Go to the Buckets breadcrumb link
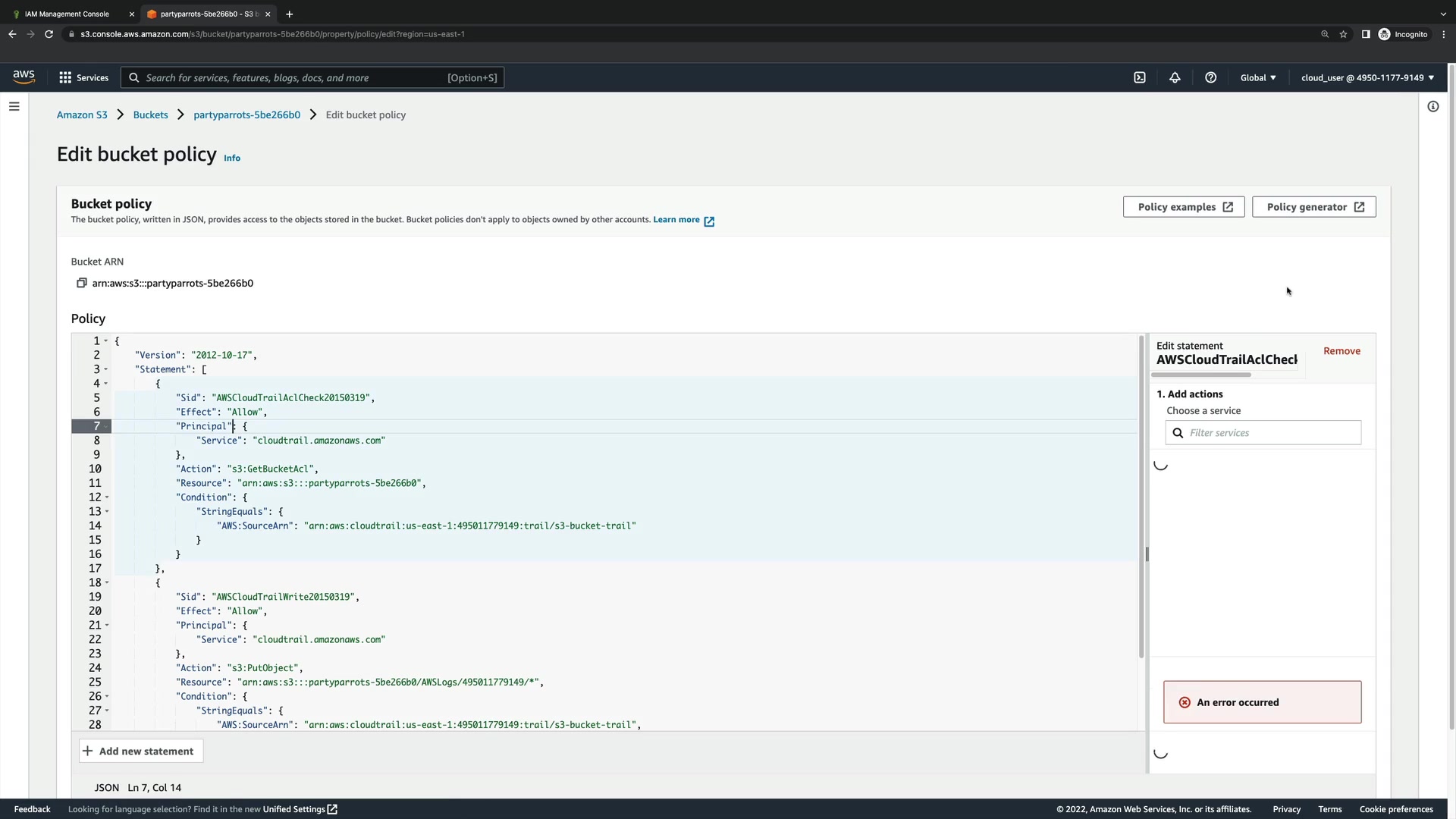 pyautogui.click(x=150, y=115)
